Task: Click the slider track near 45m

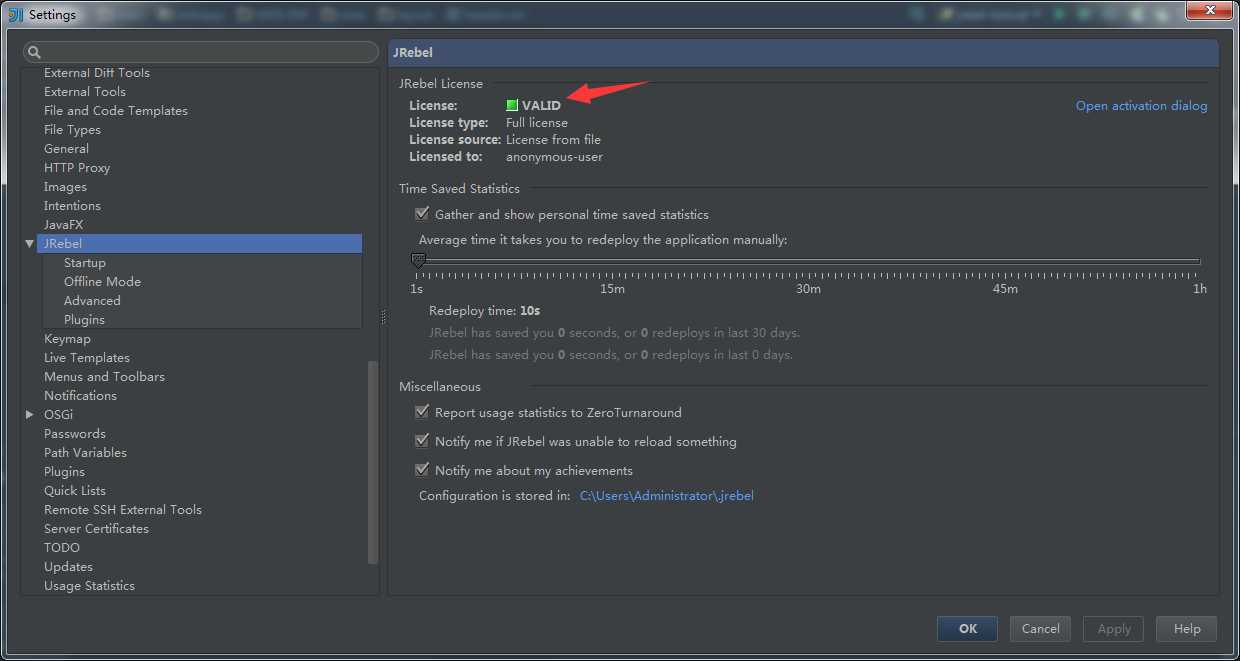Action: tap(1005, 262)
